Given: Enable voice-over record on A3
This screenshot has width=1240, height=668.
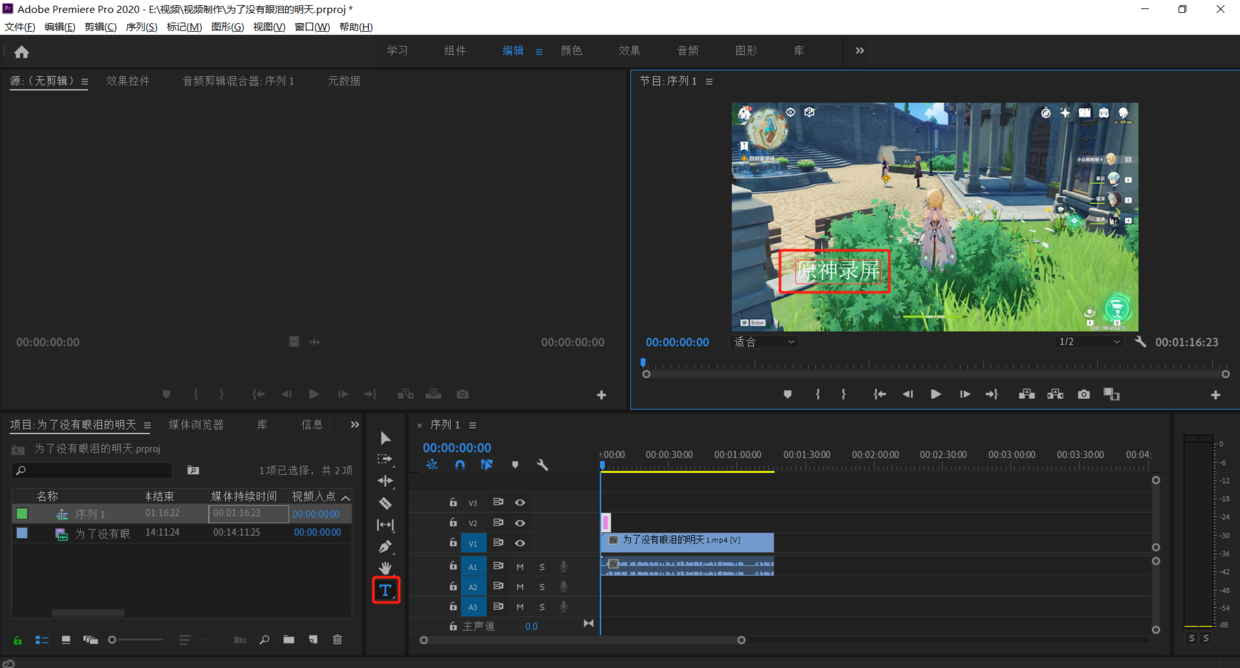Looking at the screenshot, I should pos(564,607).
